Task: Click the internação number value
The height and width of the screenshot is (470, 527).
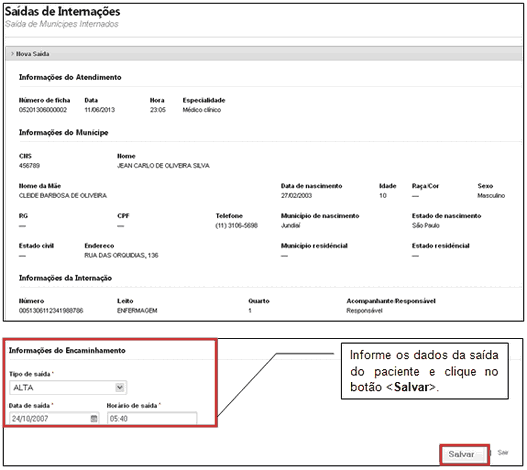Action: (51, 311)
